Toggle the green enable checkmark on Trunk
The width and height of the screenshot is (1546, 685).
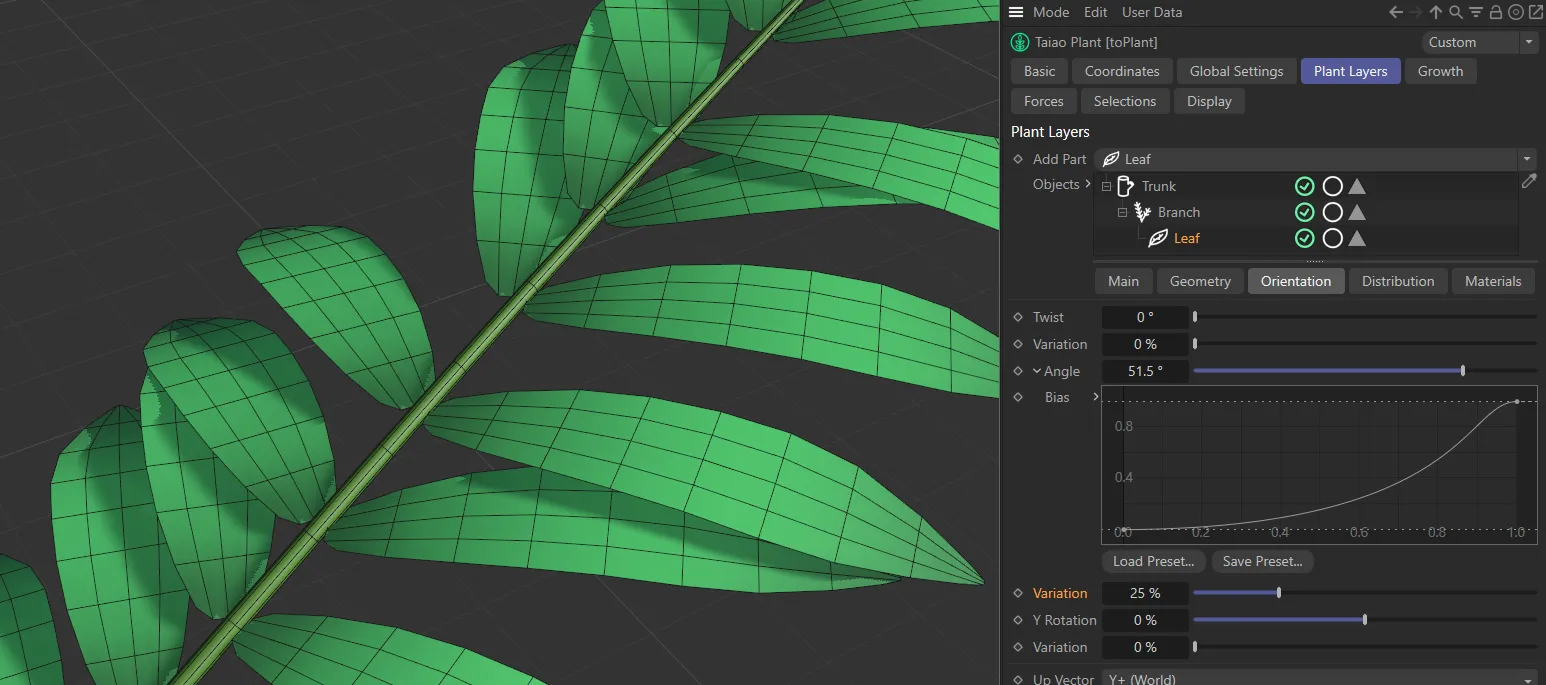pyautogui.click(x=1304, y=186)
